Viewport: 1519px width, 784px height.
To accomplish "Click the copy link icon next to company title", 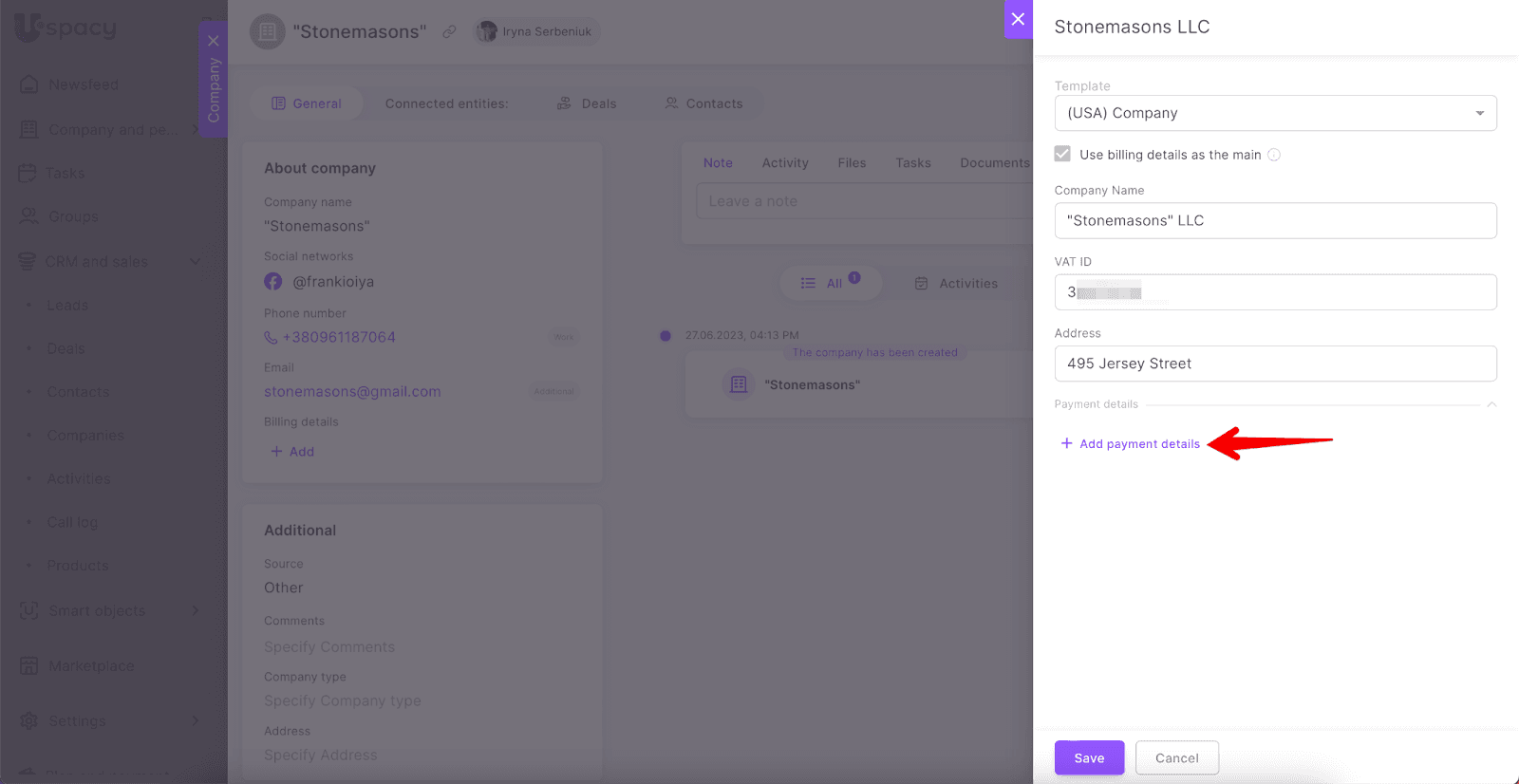I will [449, 31].
